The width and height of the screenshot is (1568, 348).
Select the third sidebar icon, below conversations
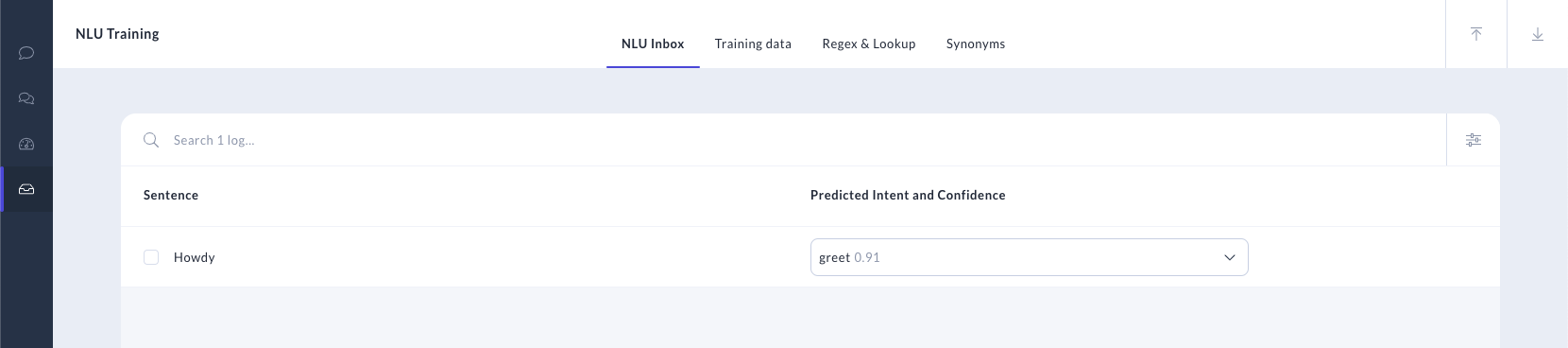(x=26, y=144)
